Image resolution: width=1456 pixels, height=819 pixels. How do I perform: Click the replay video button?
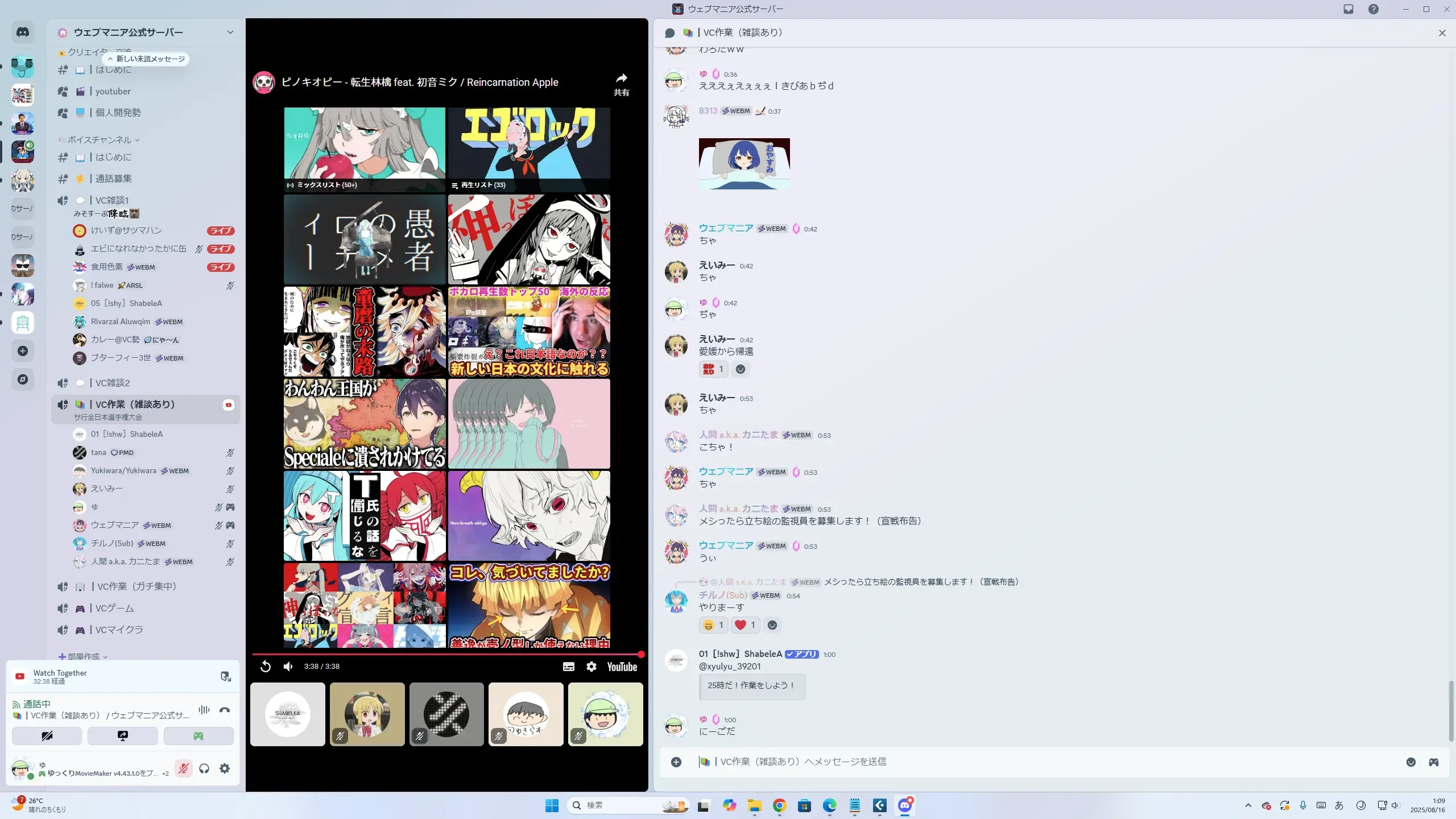click(266, 667)
